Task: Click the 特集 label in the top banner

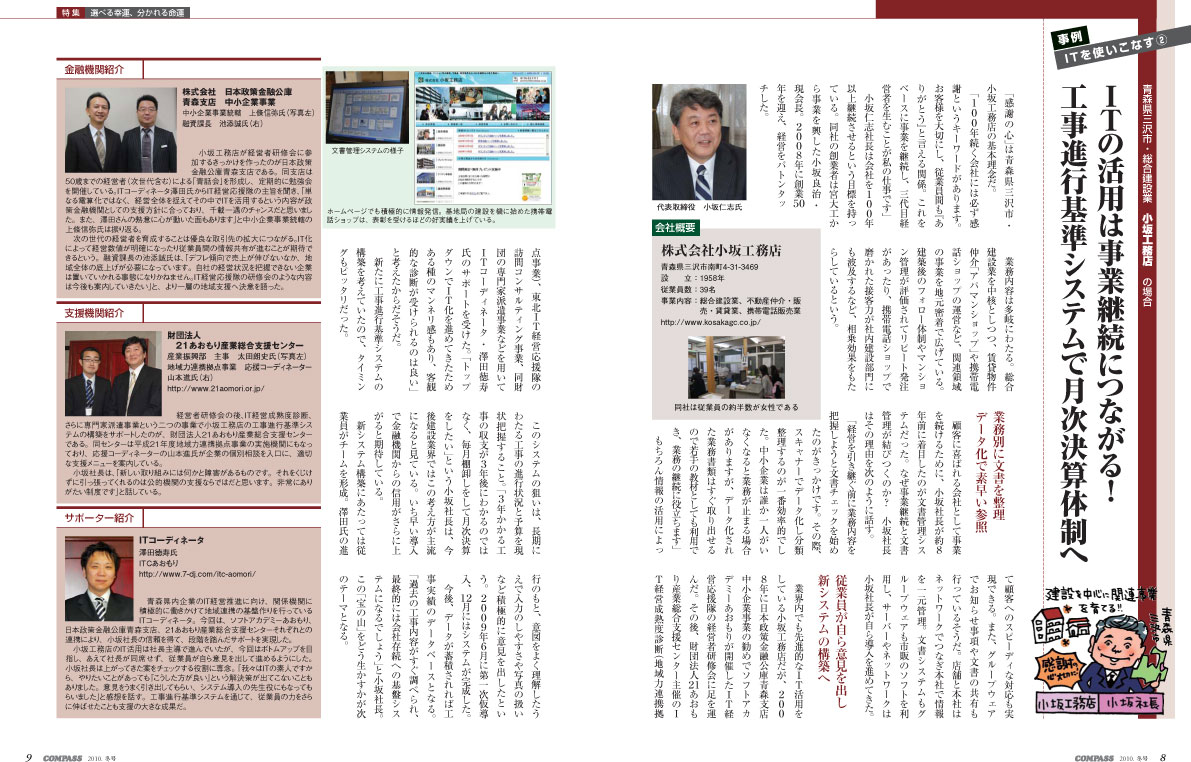Action: (x=71, y=12)
